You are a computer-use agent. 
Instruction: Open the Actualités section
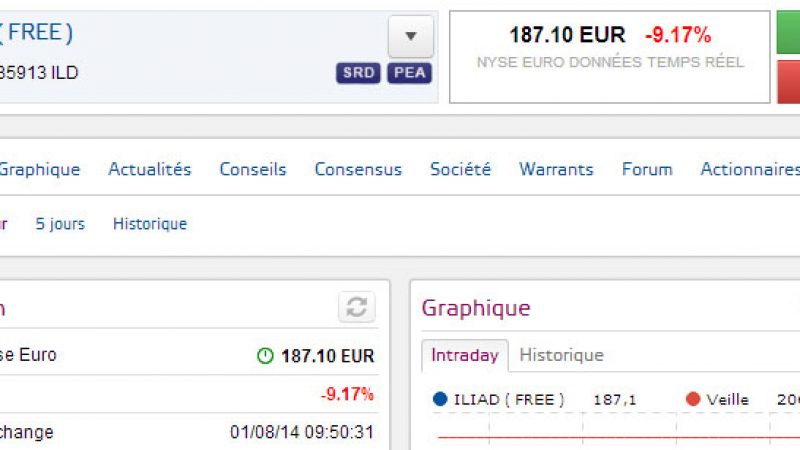(149, 169)
